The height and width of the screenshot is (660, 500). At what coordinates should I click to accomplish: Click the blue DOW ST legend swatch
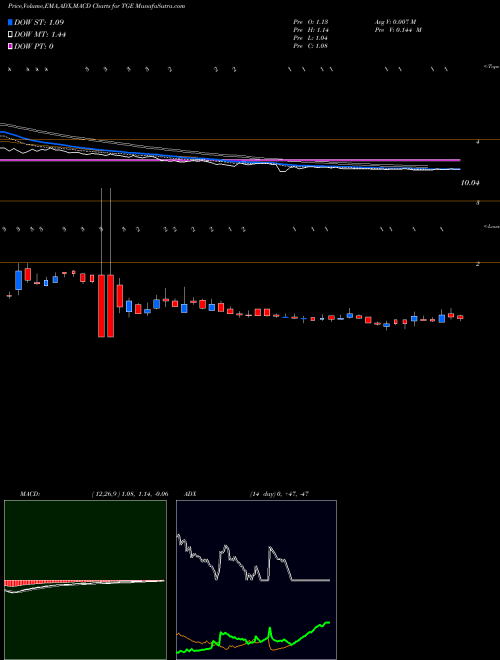11,22
